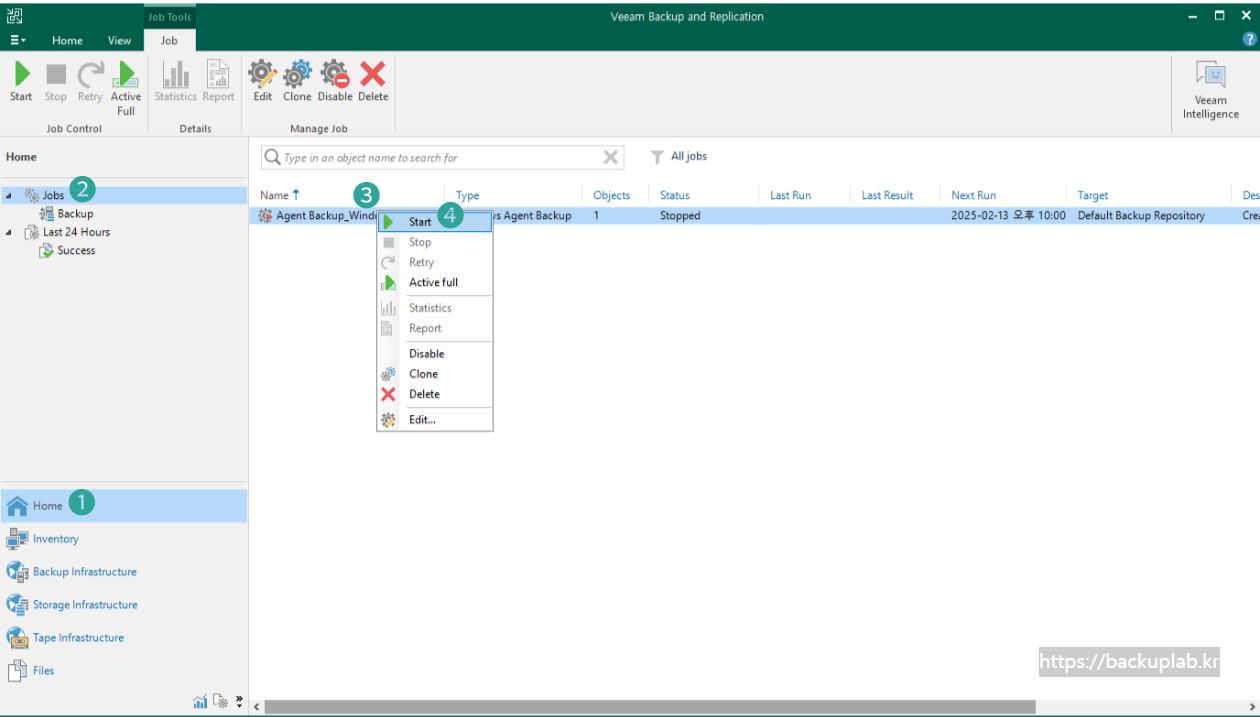Click the Stop icon in Job Control
This screenshot has height=717, width=1260.
(x=56, y=82)
